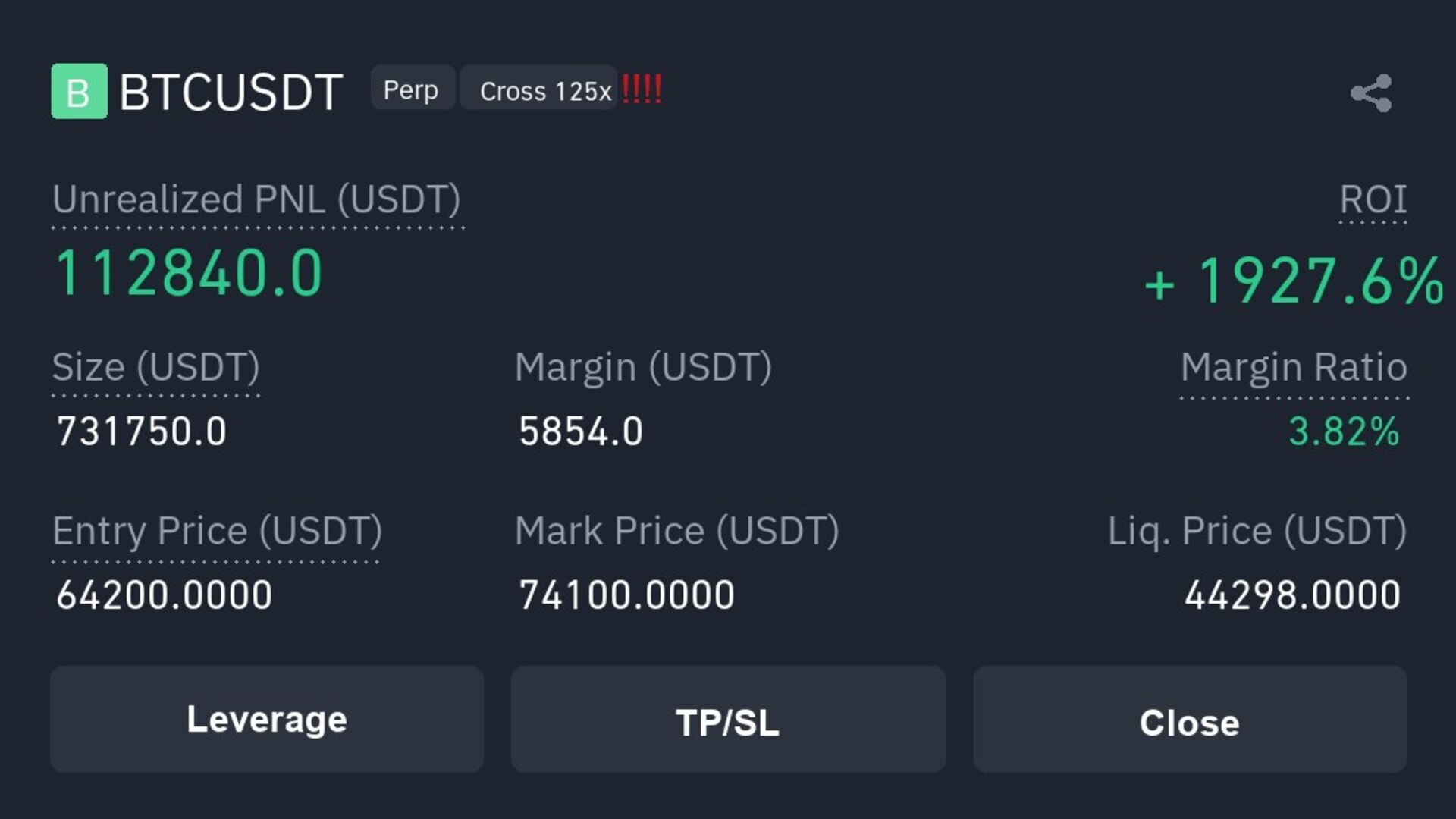Close the BTCUSDT position

1191,719
